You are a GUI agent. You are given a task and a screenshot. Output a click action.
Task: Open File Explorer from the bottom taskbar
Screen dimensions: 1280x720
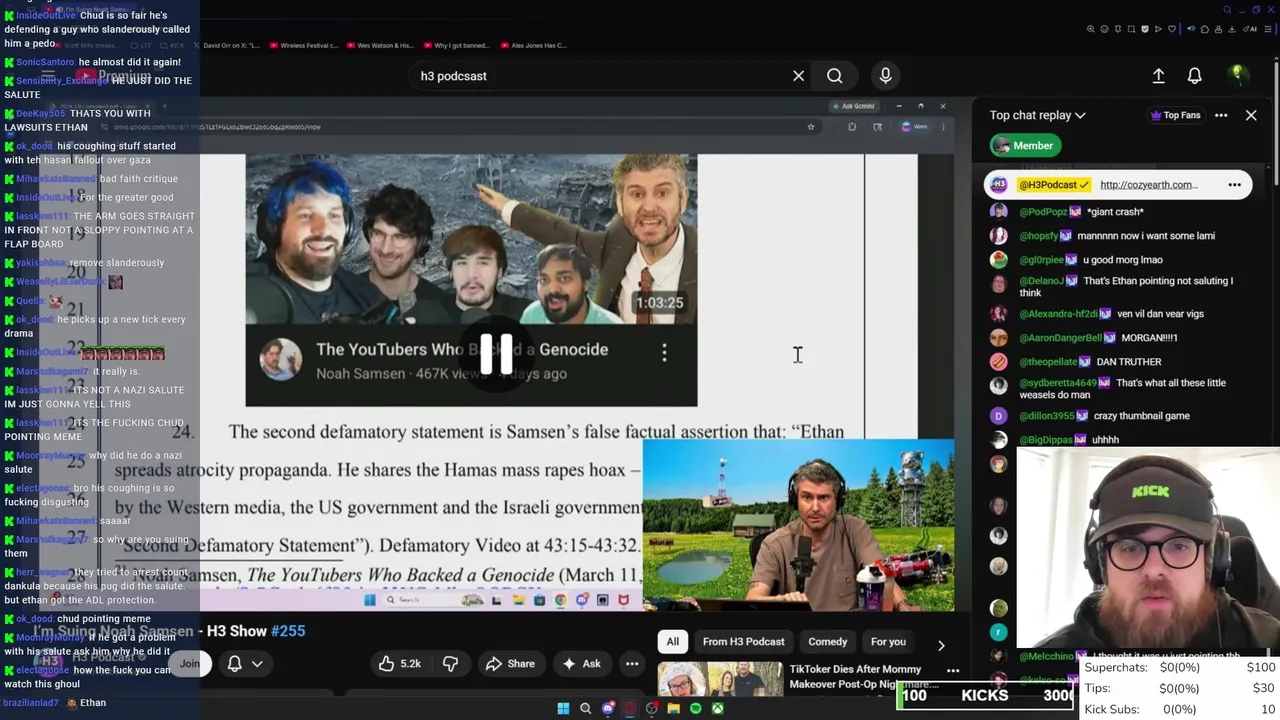coord(673,709)
